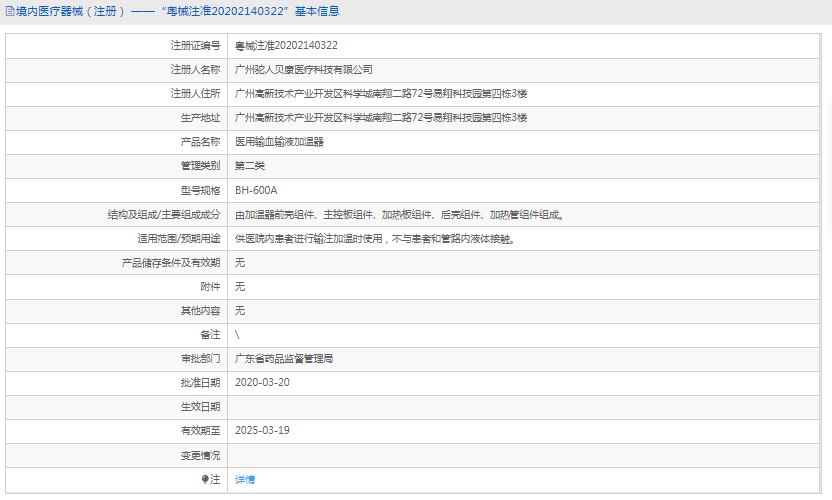
Task: Click the 变更情况 label
Action: (x=200, y=455)
